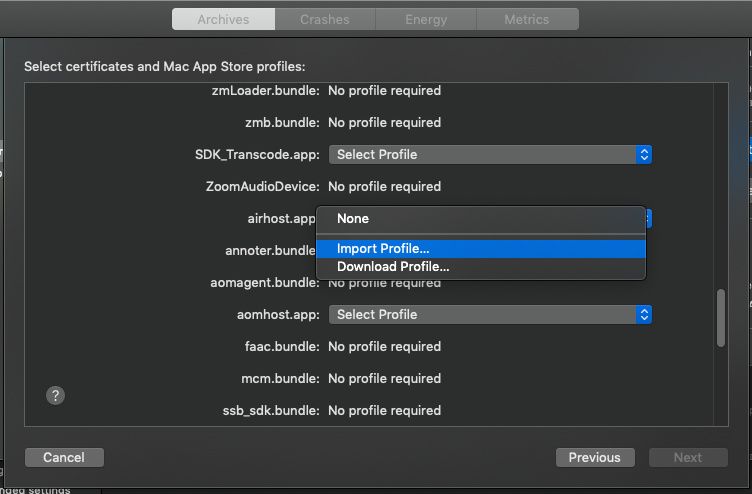Click the ssb_sdk.bundle row label

coord(271,411)
